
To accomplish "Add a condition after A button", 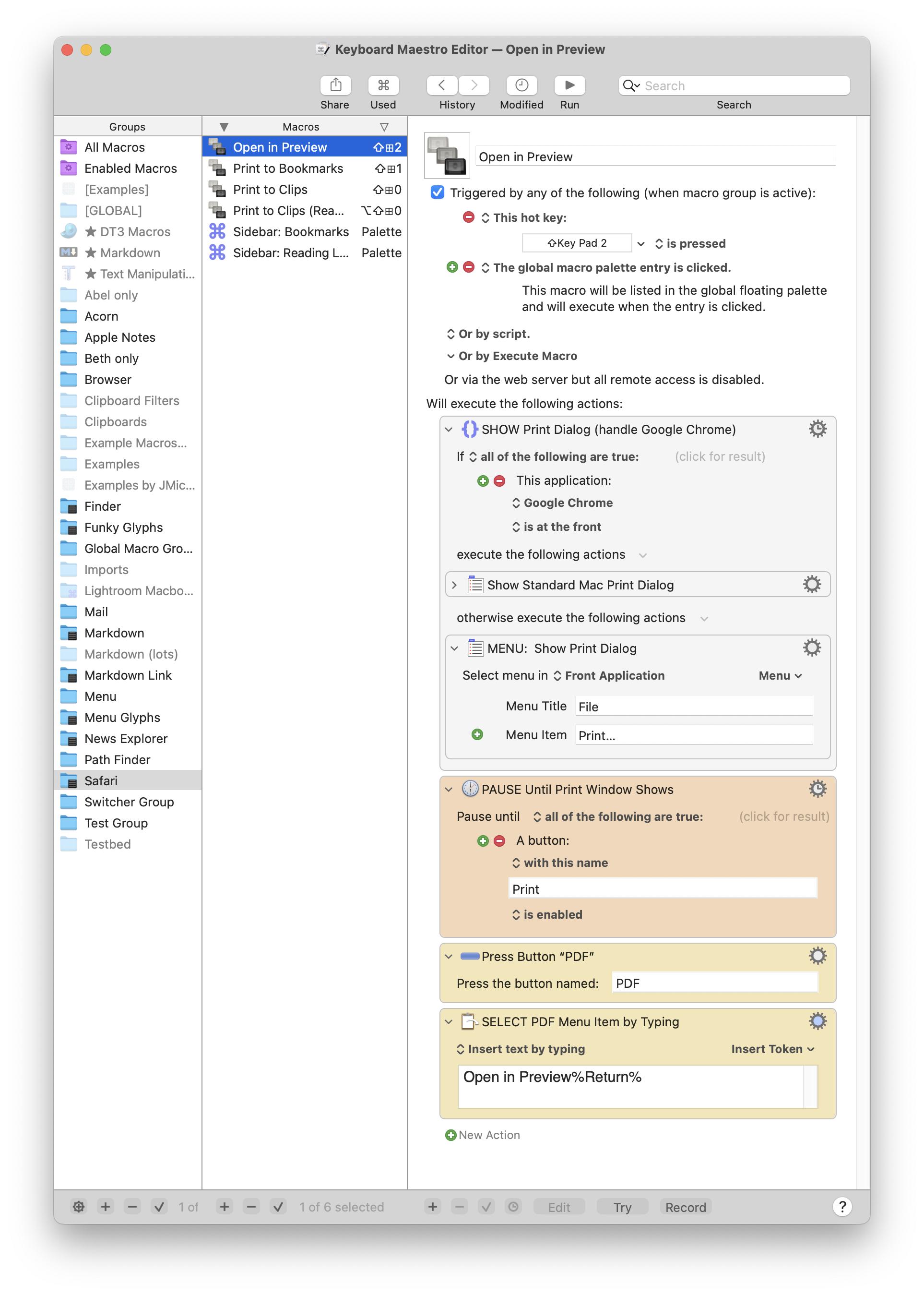I will (x=483, y=841).
